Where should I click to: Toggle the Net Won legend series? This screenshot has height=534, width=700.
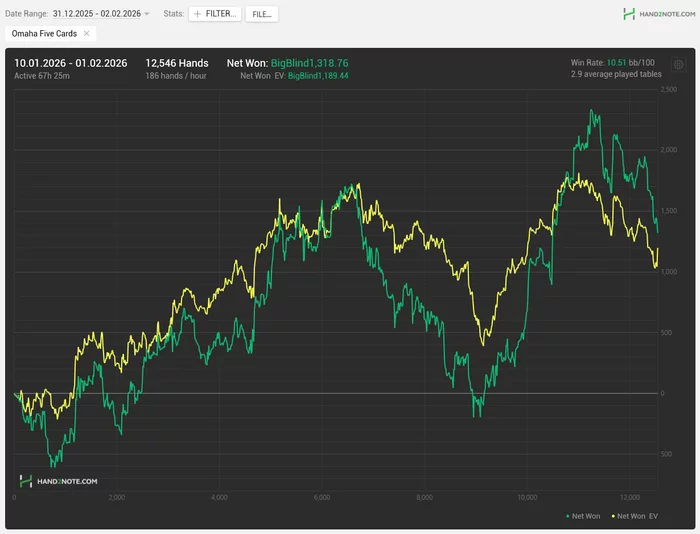coord(585,516)
